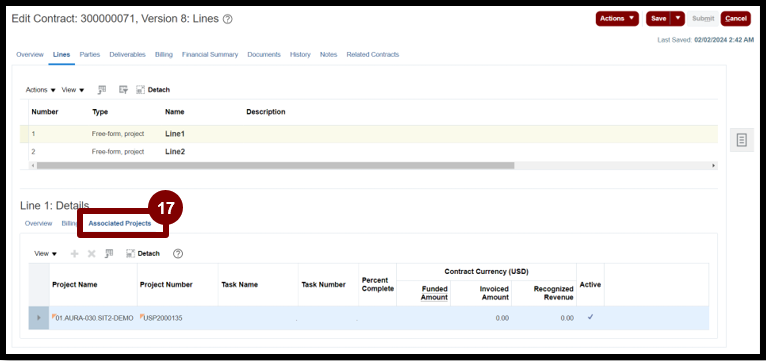Click freeze icon in Lines table toolbar
This screenshot has width=766, height=361.
coord(102,89)
